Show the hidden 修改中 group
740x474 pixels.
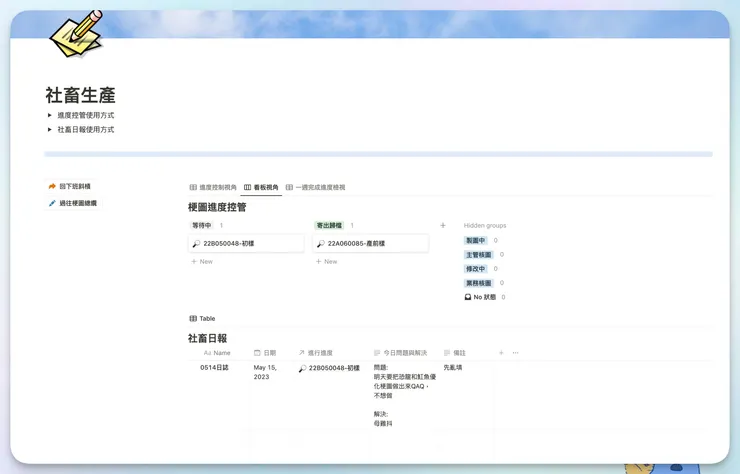pos(475,269)
